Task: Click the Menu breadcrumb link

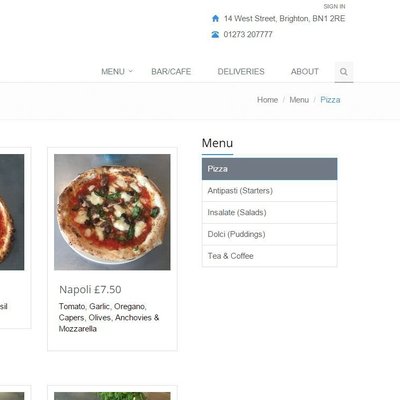Action: click(299, 100)
